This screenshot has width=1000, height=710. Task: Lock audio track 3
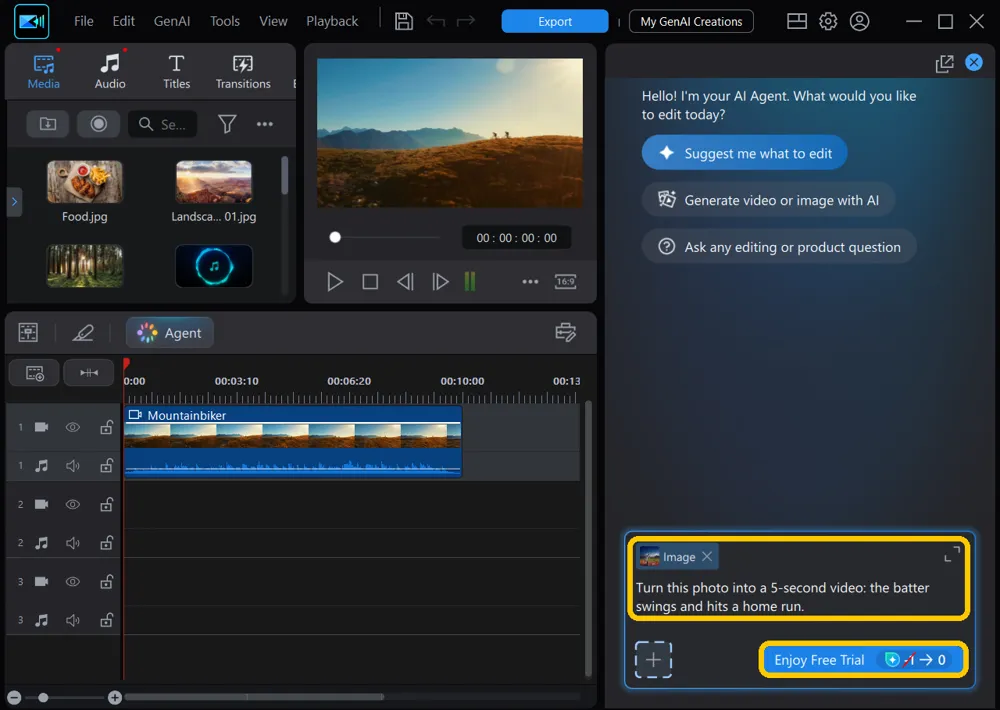point(107,620)
